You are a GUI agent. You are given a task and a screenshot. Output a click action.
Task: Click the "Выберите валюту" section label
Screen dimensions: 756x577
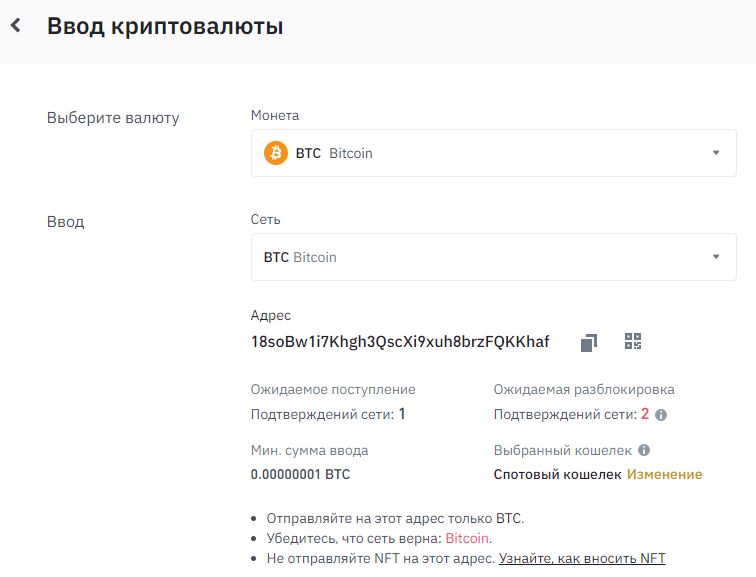tap(113, 118)
